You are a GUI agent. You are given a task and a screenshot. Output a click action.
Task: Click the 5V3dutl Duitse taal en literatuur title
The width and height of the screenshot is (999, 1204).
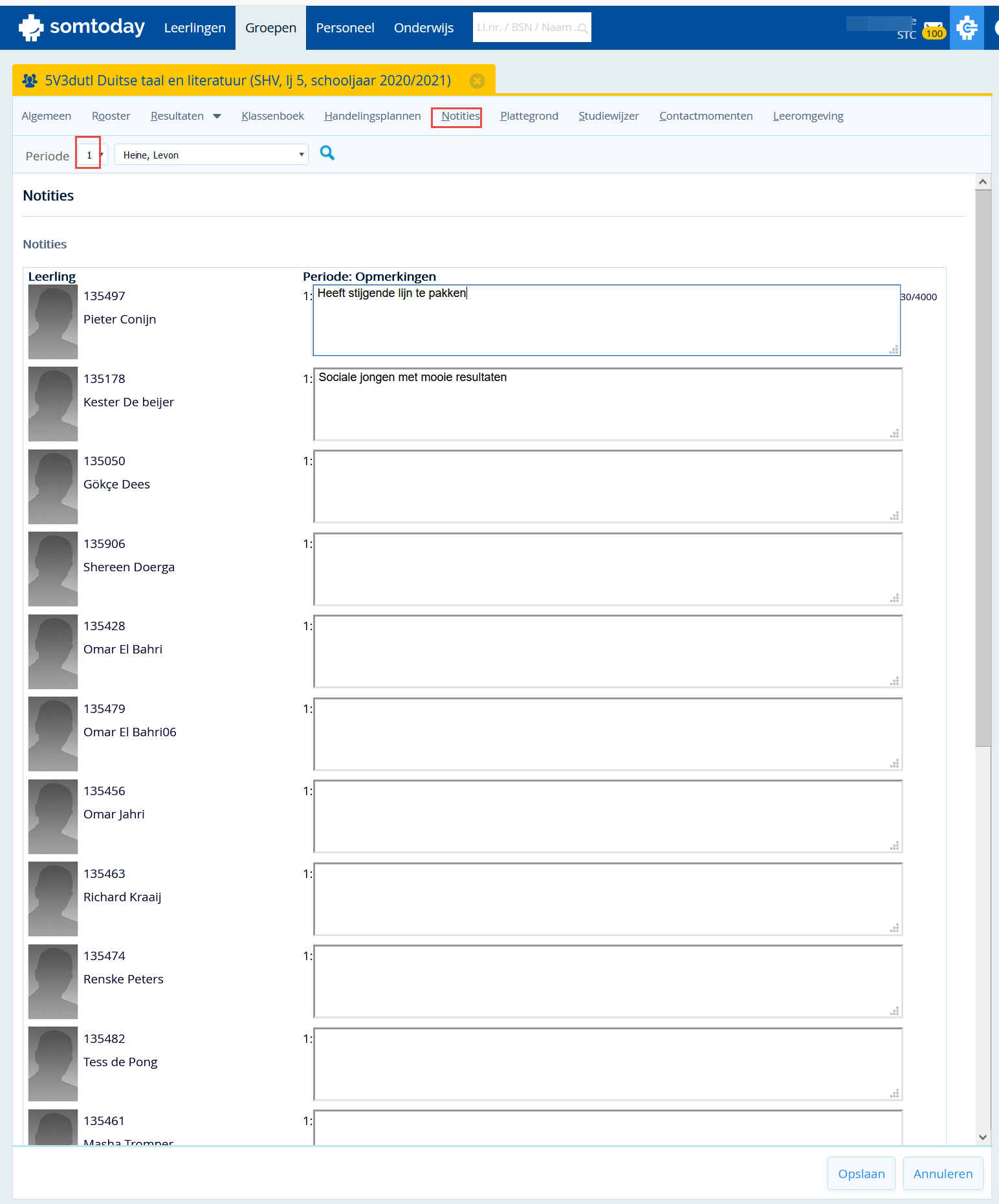[x=248, y=81]
